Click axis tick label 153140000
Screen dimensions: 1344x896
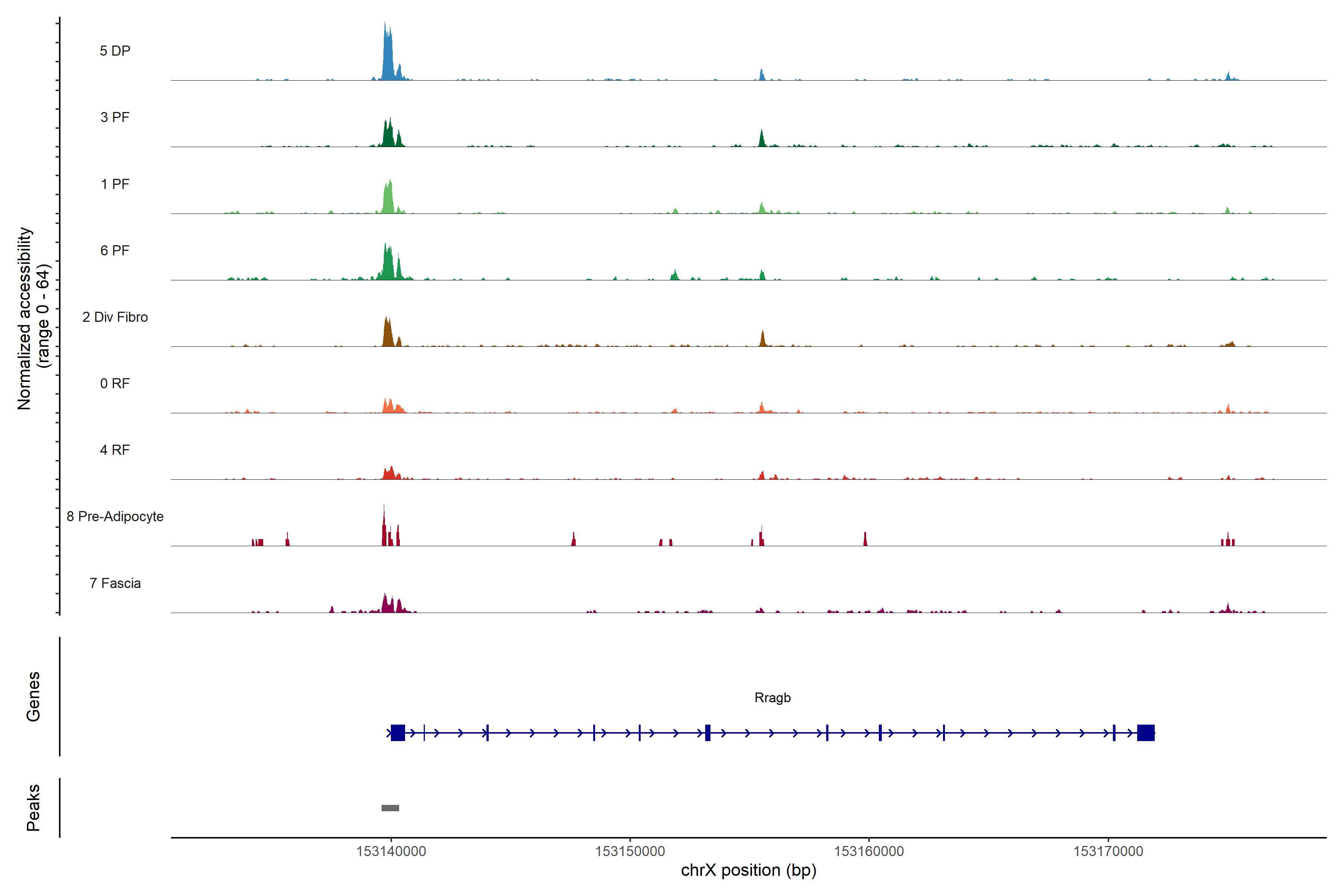pyautogui.click(x=391, y=851)
